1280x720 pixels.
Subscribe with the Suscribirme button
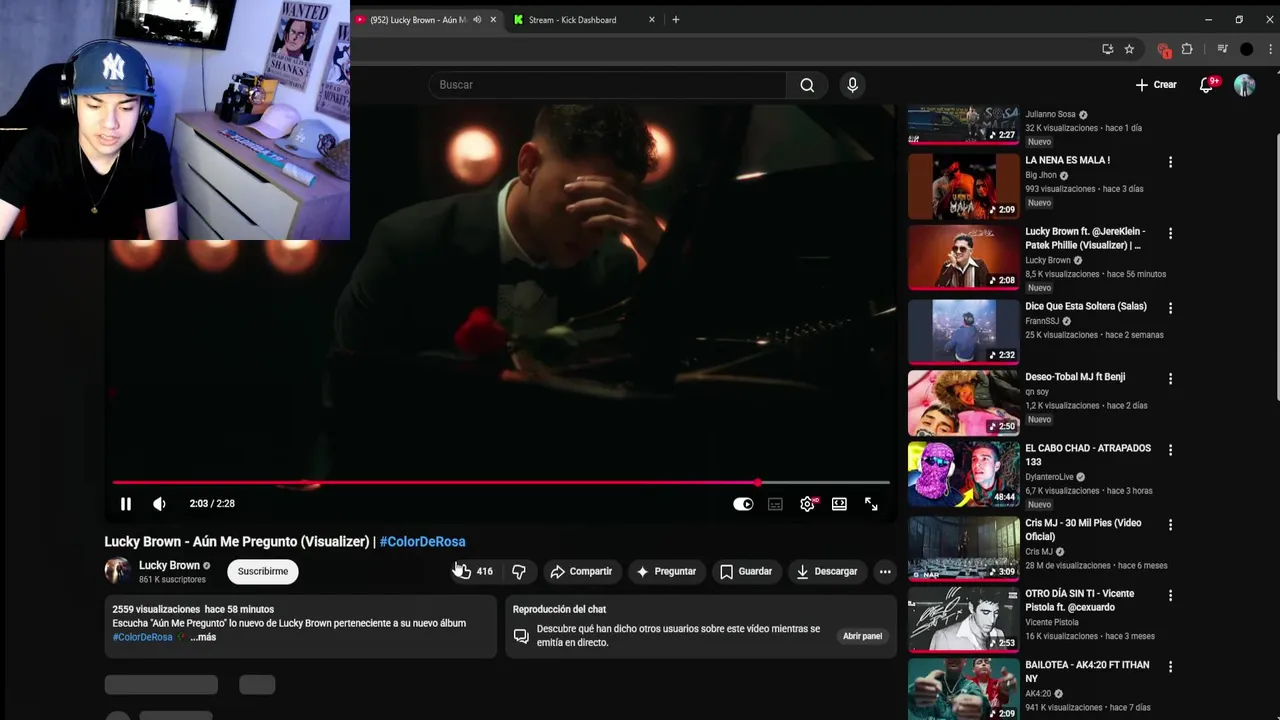point(263,571)
